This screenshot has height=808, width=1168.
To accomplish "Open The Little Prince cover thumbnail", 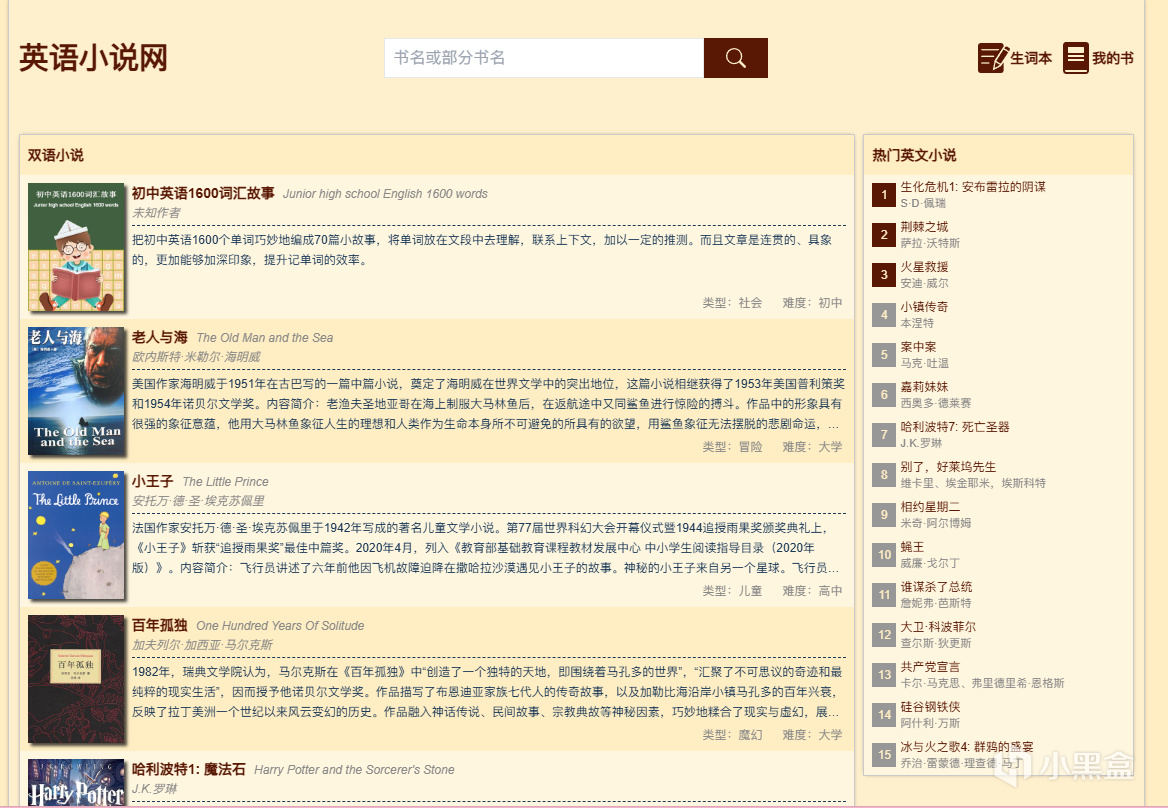I will click(77, 535).
